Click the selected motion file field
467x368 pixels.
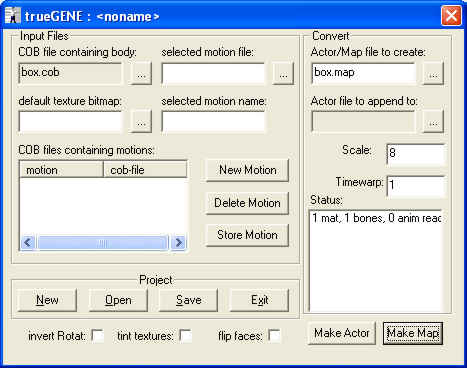[213, 73]
